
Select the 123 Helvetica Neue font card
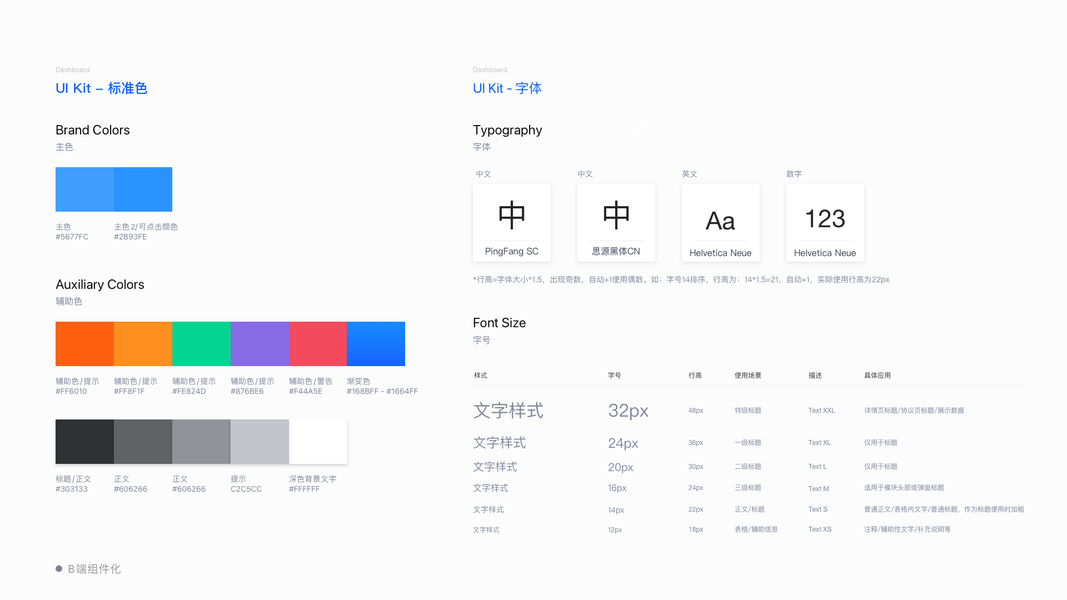point(825,222)
